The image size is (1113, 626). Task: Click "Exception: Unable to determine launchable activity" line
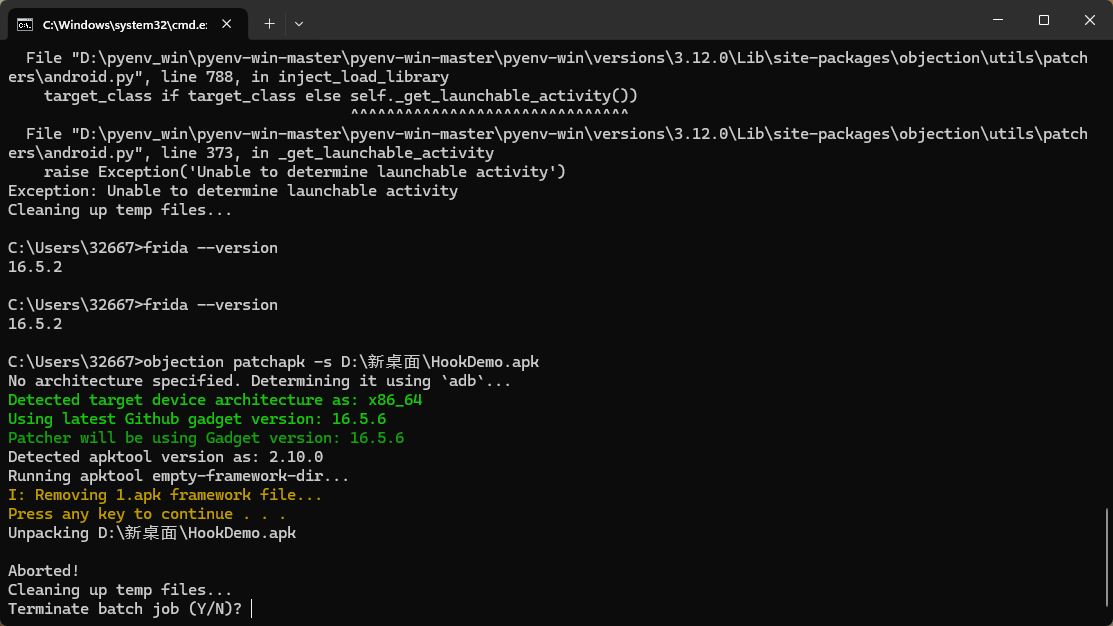tap(233, 191)
